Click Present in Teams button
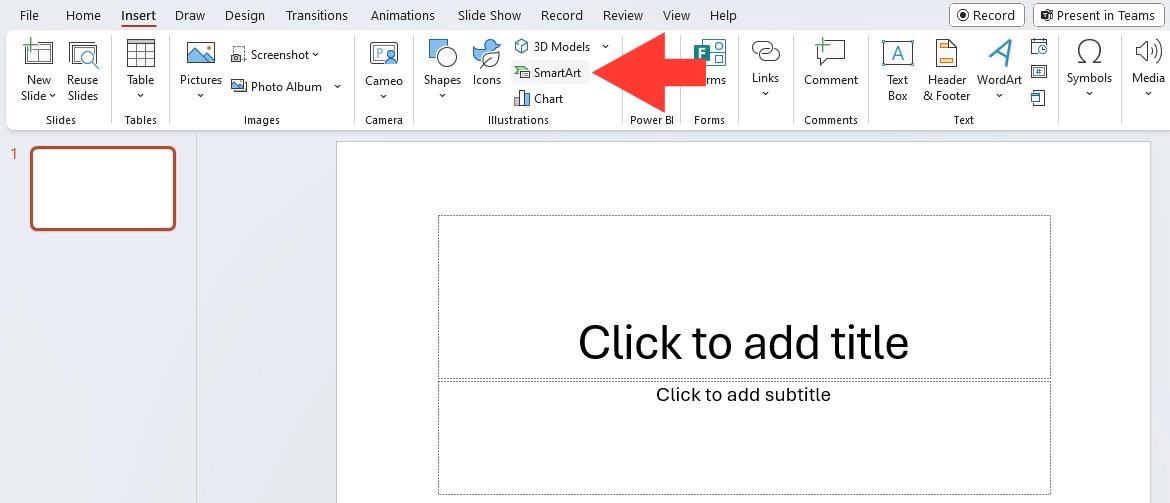1170x503 pixels. [1098, 15]
